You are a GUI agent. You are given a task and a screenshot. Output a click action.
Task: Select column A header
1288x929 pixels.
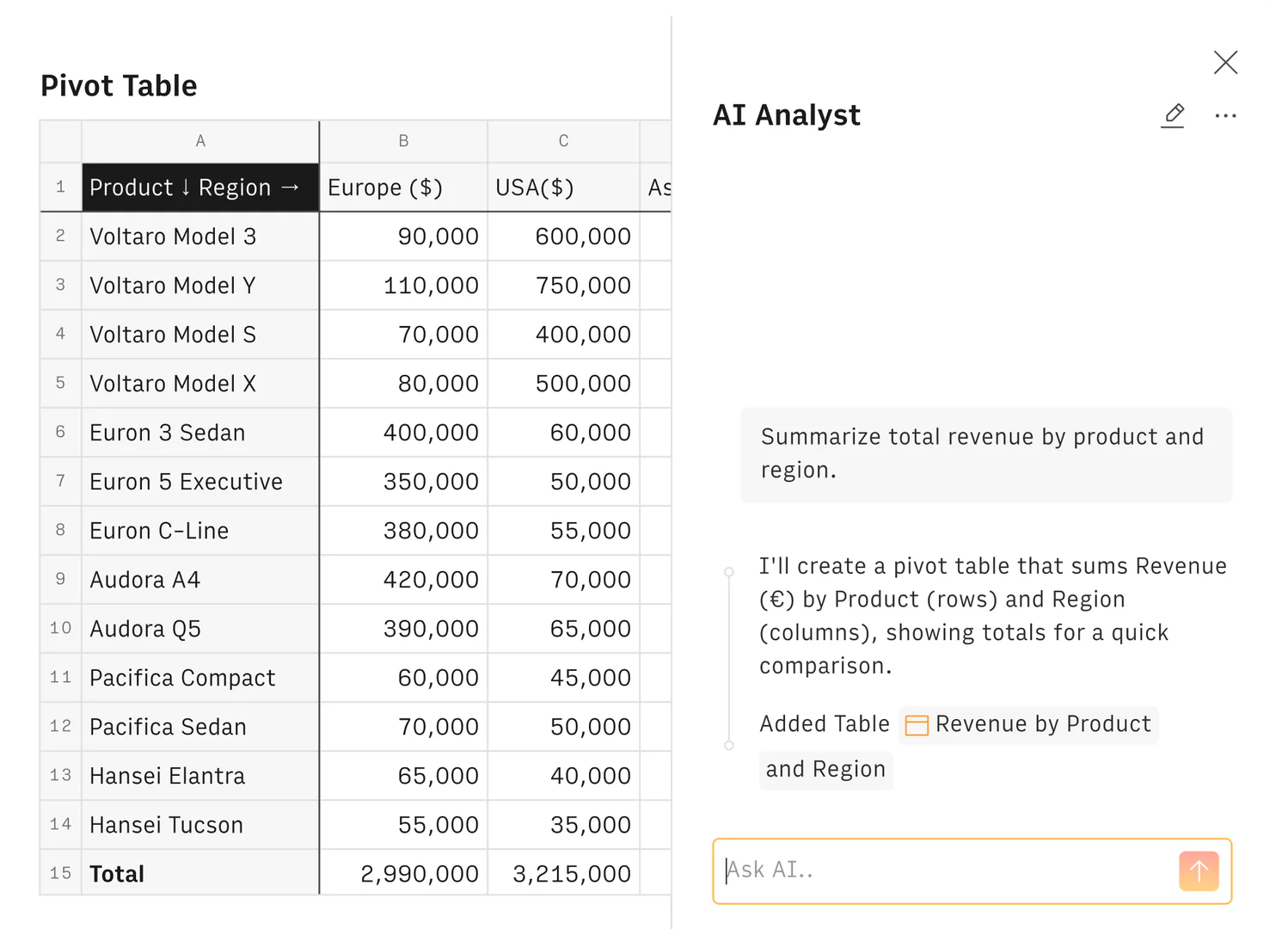click(200, 141)
